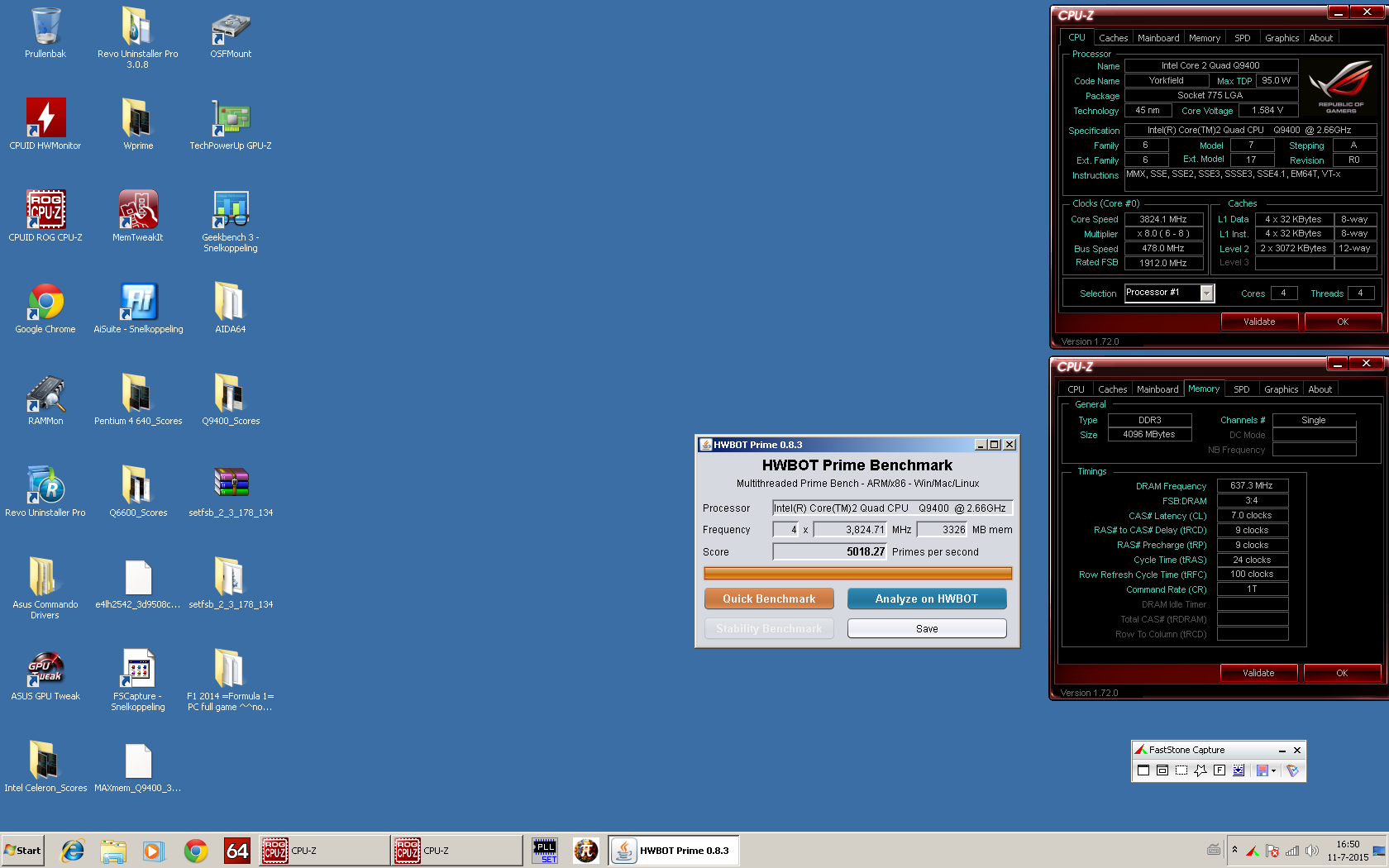Viewport: 1389px width, 868px height.
Task: Select Wprime folder on desktop
Action: tap(138, 124)
